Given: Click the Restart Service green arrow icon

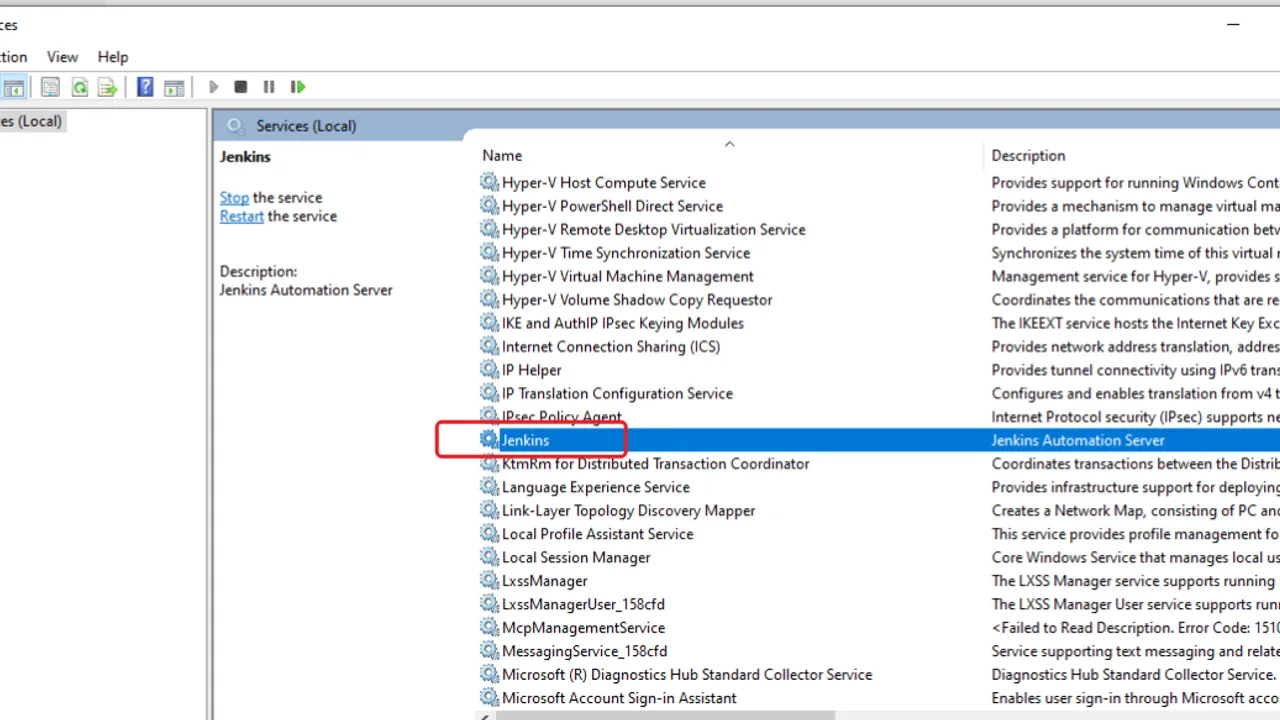Looking at the screenshot, I should point(298,87).
